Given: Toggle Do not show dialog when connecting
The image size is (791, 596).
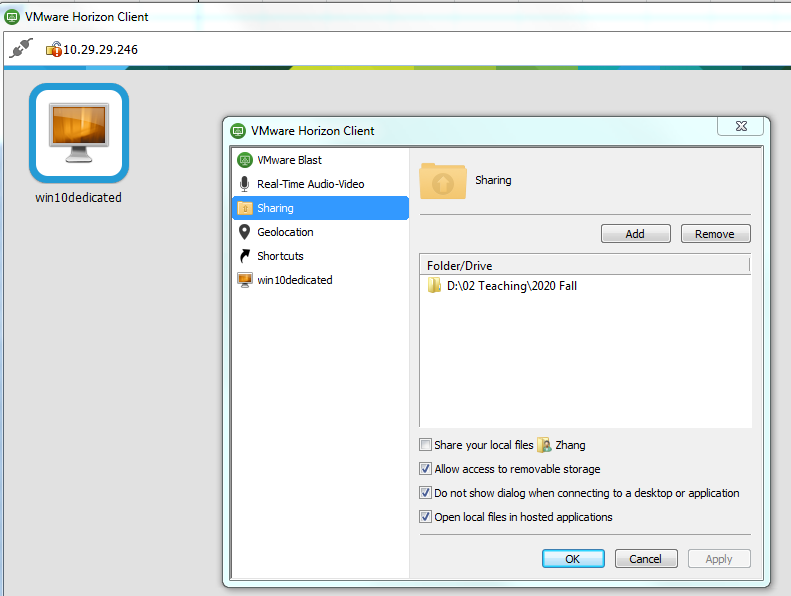Looking at the screenshot, I should [x=425, y=493].
